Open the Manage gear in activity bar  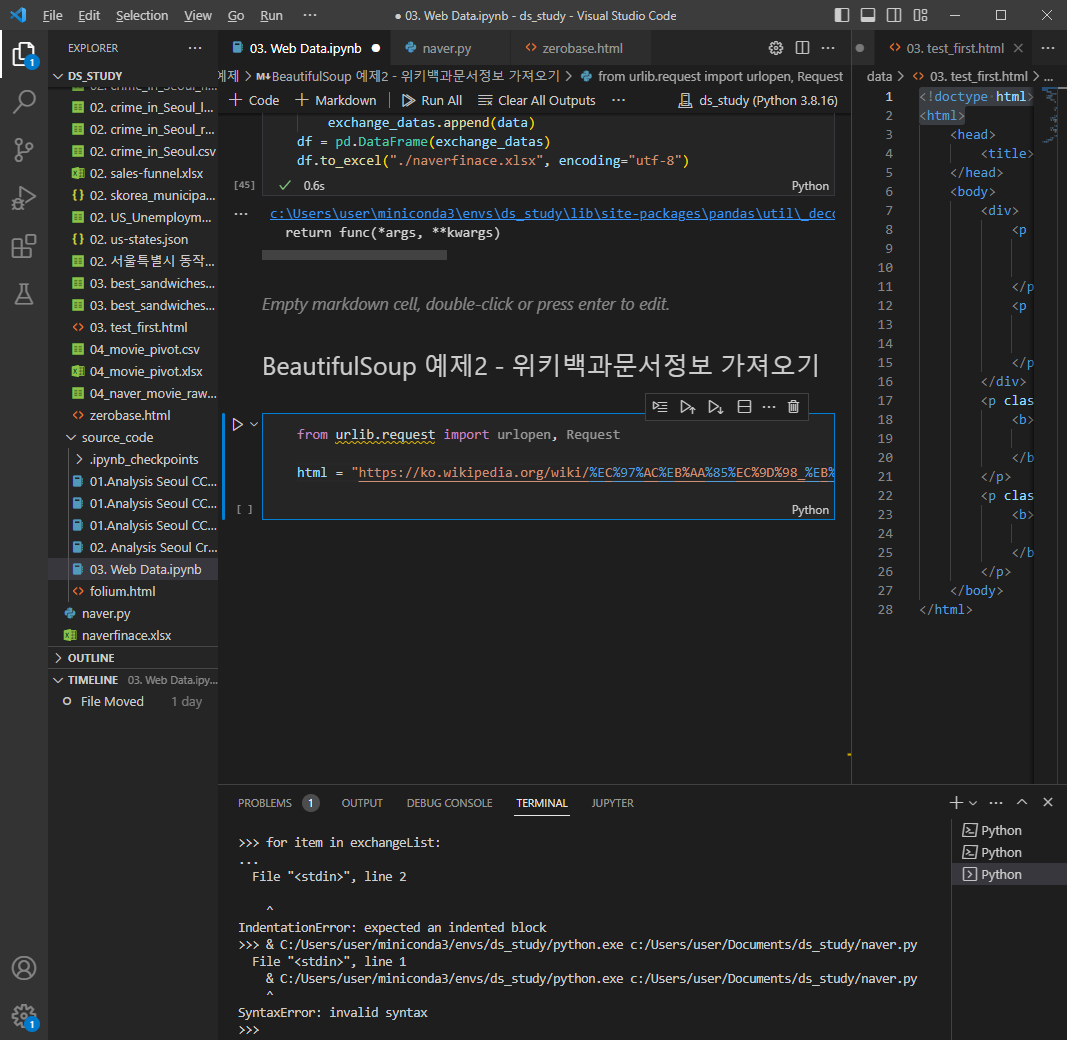pos(24,1016)
